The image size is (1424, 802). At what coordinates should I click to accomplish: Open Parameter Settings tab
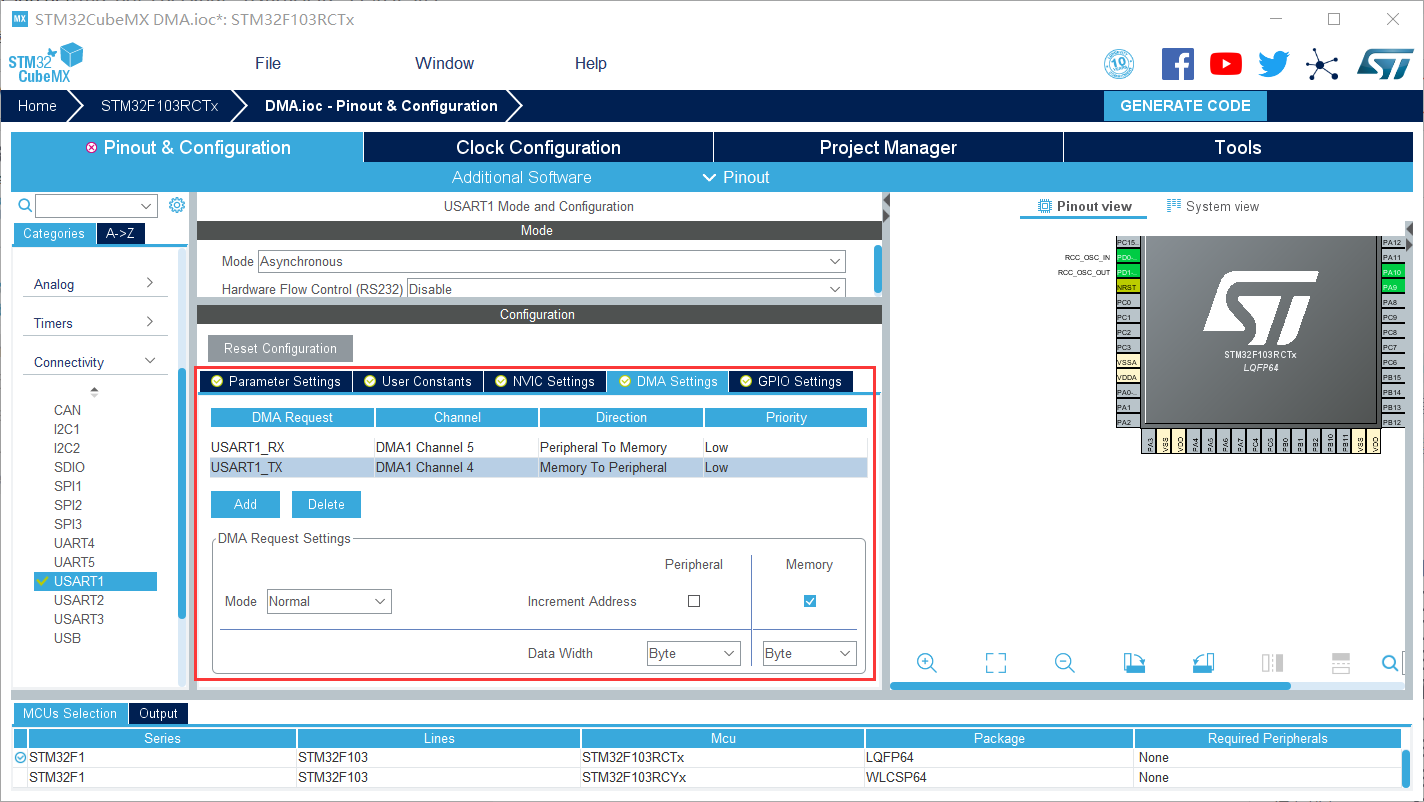(x=275, y=381)
